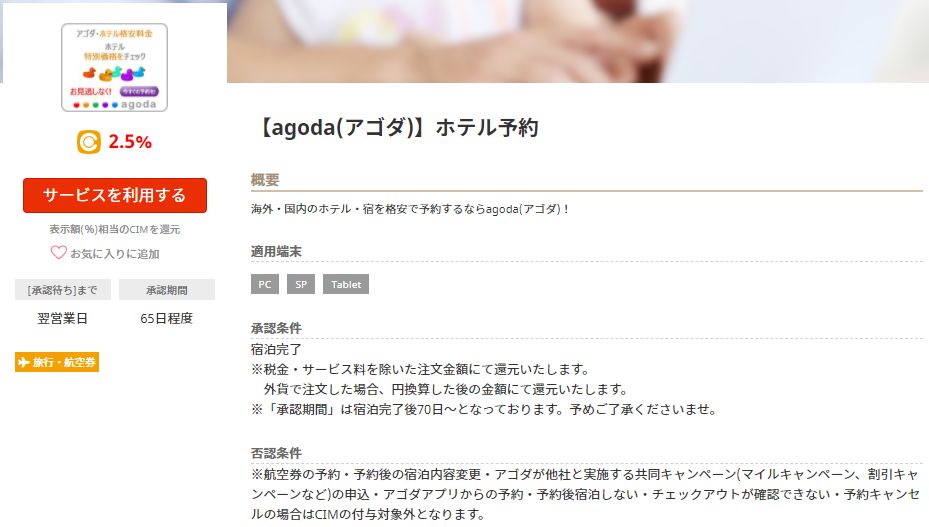
Task: Click the 2.5% reward rate text
Action: (130, 142)
